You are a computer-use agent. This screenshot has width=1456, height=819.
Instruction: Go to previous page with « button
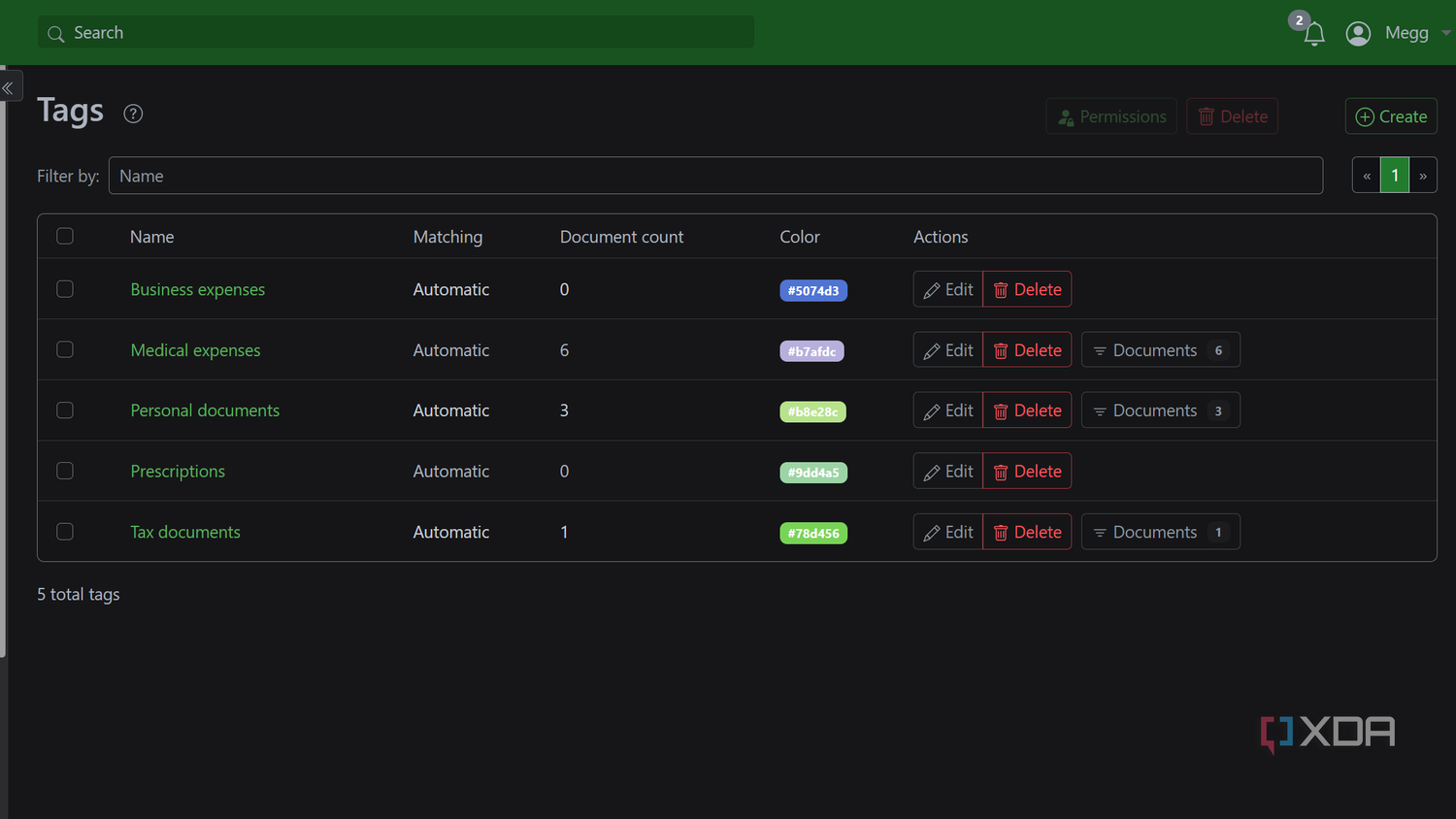[1367, 176]
